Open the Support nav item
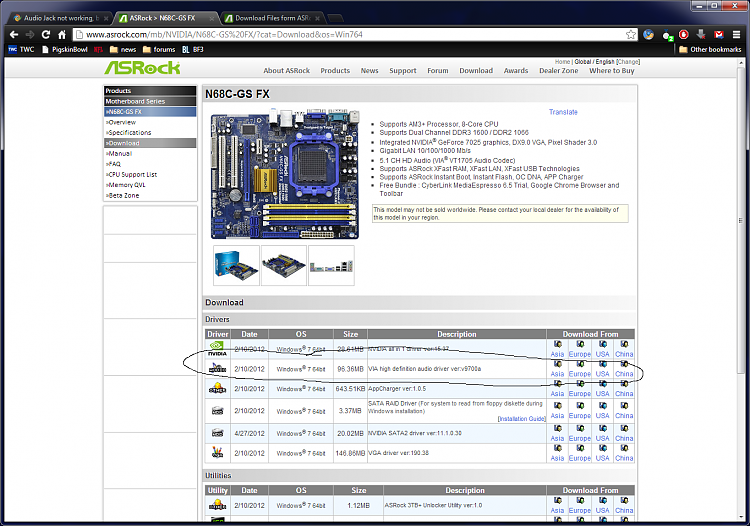Viewport: 750px width, 526px height. point(403,70)
